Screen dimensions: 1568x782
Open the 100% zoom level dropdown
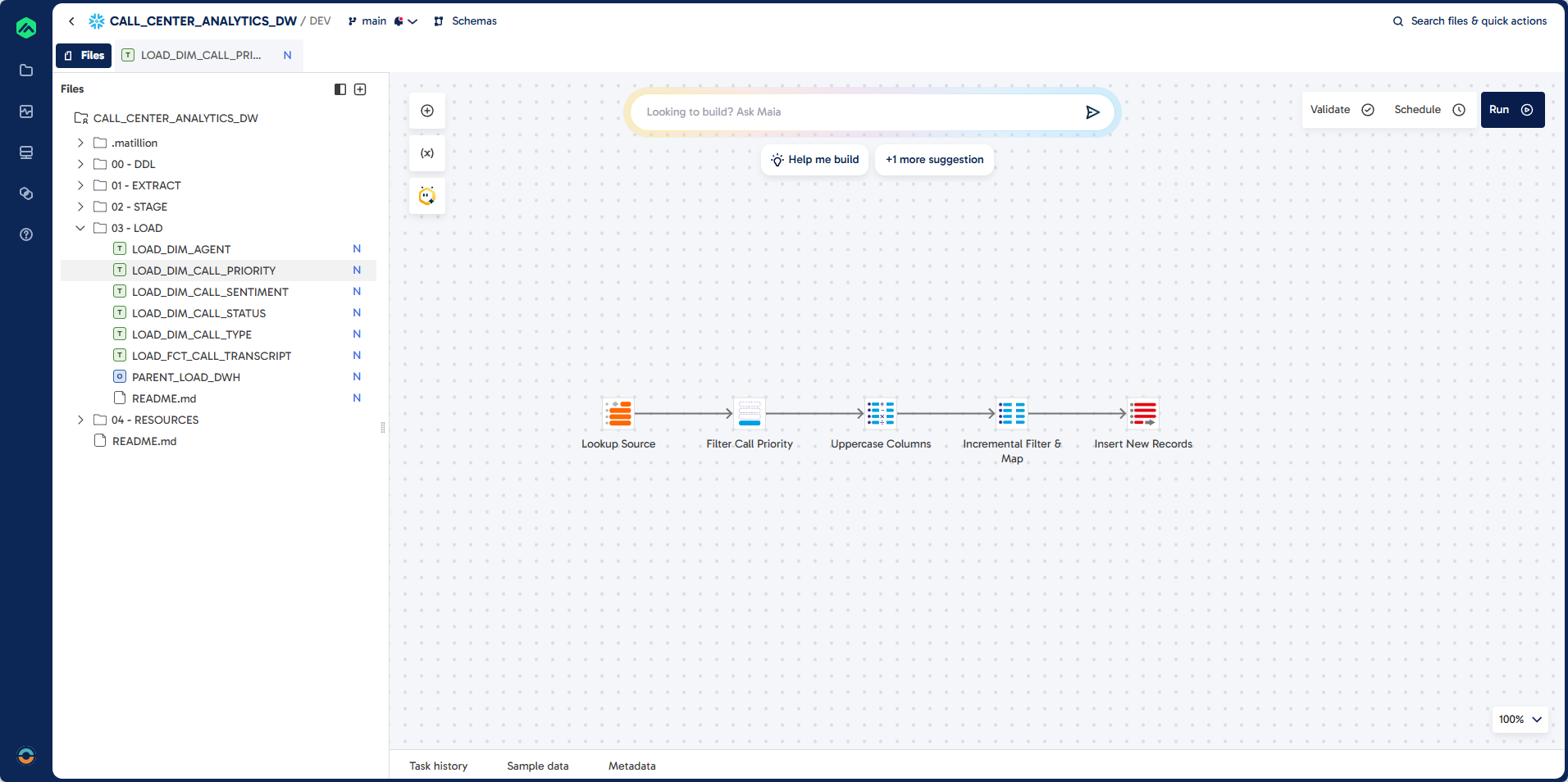pos(1520,719)
